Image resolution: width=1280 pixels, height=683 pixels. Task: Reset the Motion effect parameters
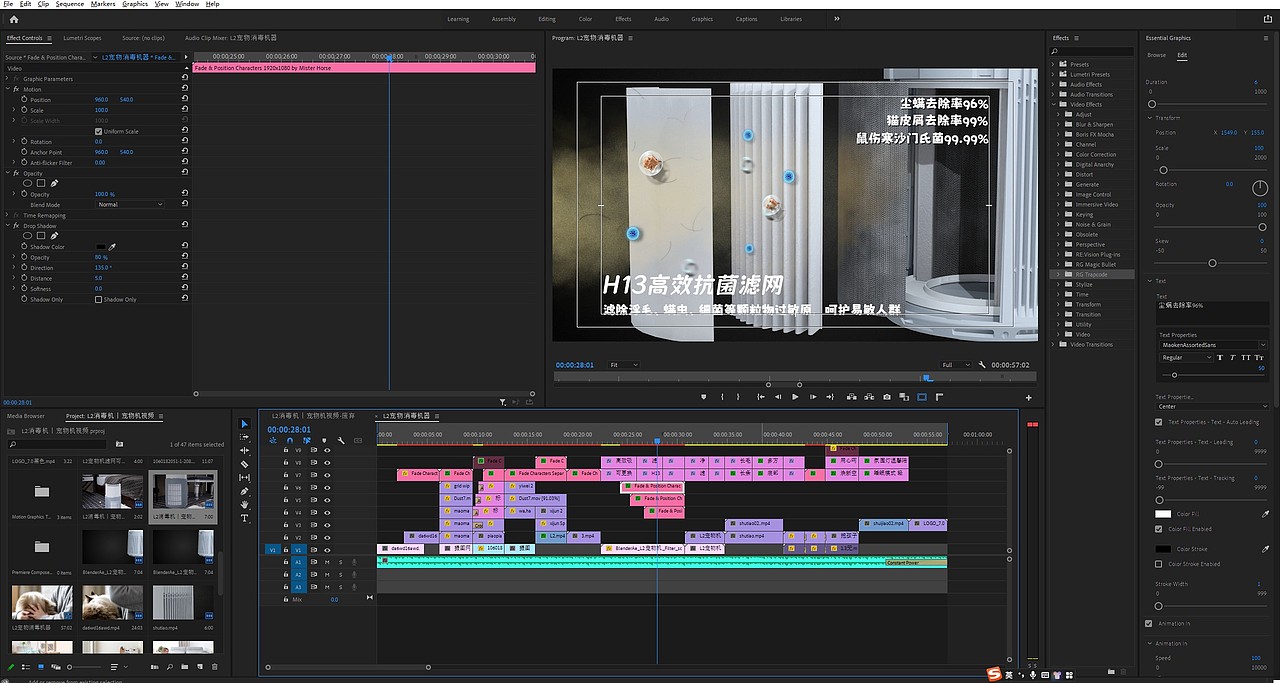coord(185,89)
